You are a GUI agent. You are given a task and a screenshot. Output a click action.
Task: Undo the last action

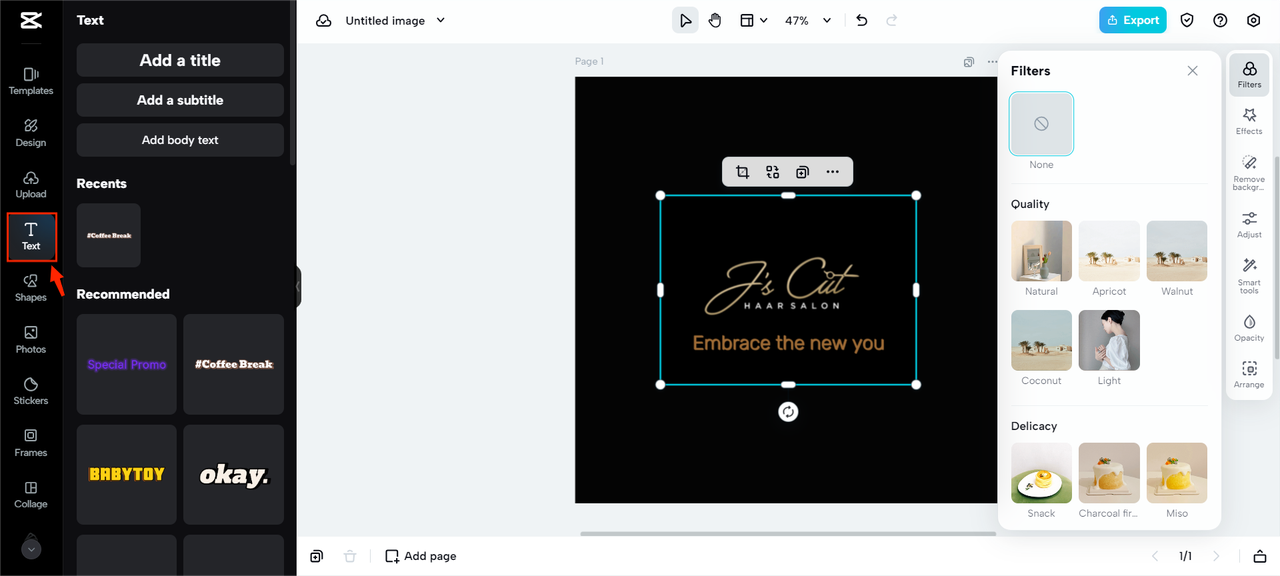[862, 20]
